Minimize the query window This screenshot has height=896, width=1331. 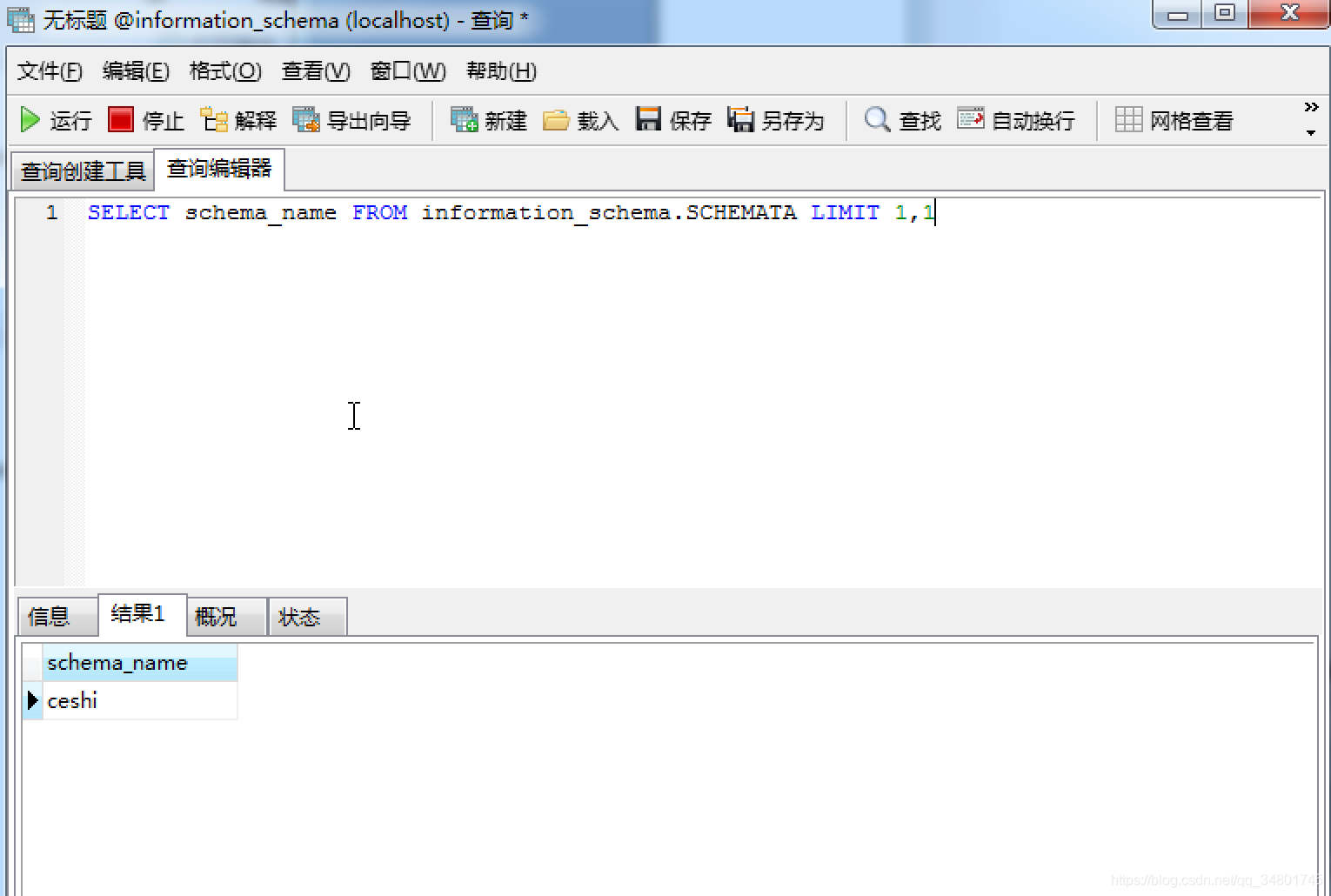tap(1177, 14)
